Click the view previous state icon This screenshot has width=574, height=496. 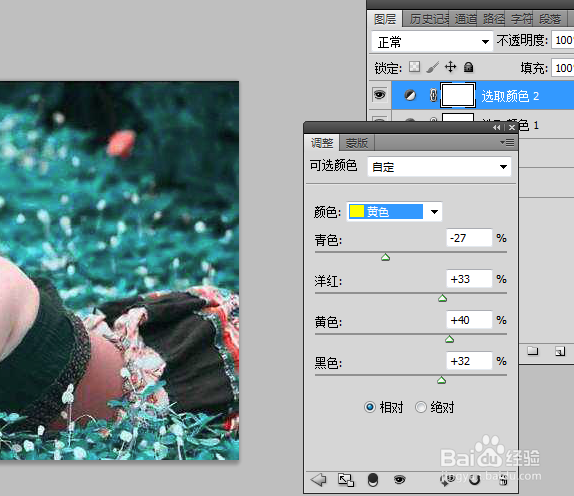(x=448, y=480)
